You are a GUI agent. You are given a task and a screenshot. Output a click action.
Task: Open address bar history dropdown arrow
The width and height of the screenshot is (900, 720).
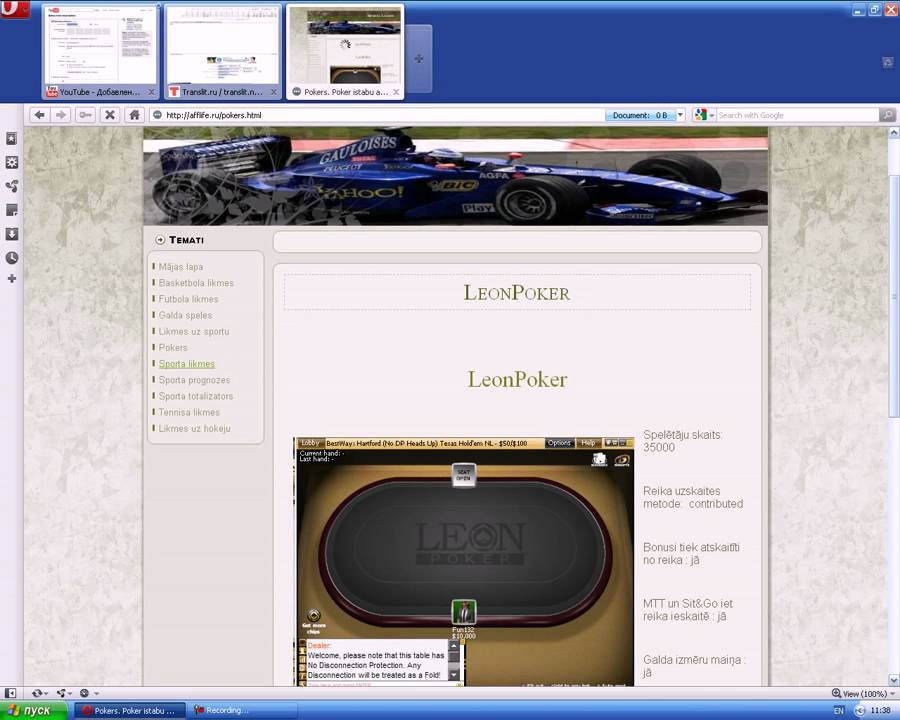pos(680,115)
